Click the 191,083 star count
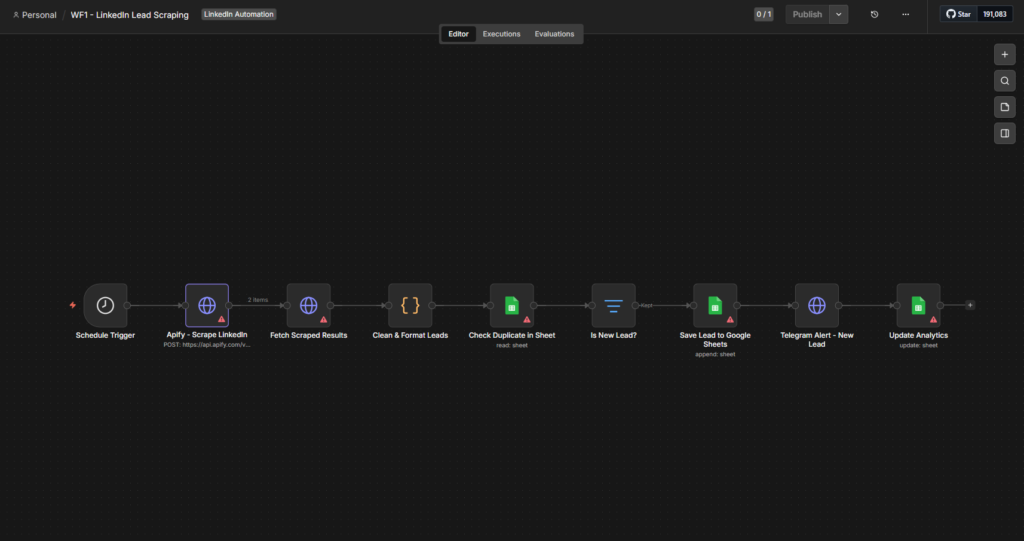This screenshot has height=541, width=1024. tap(995, 14)
